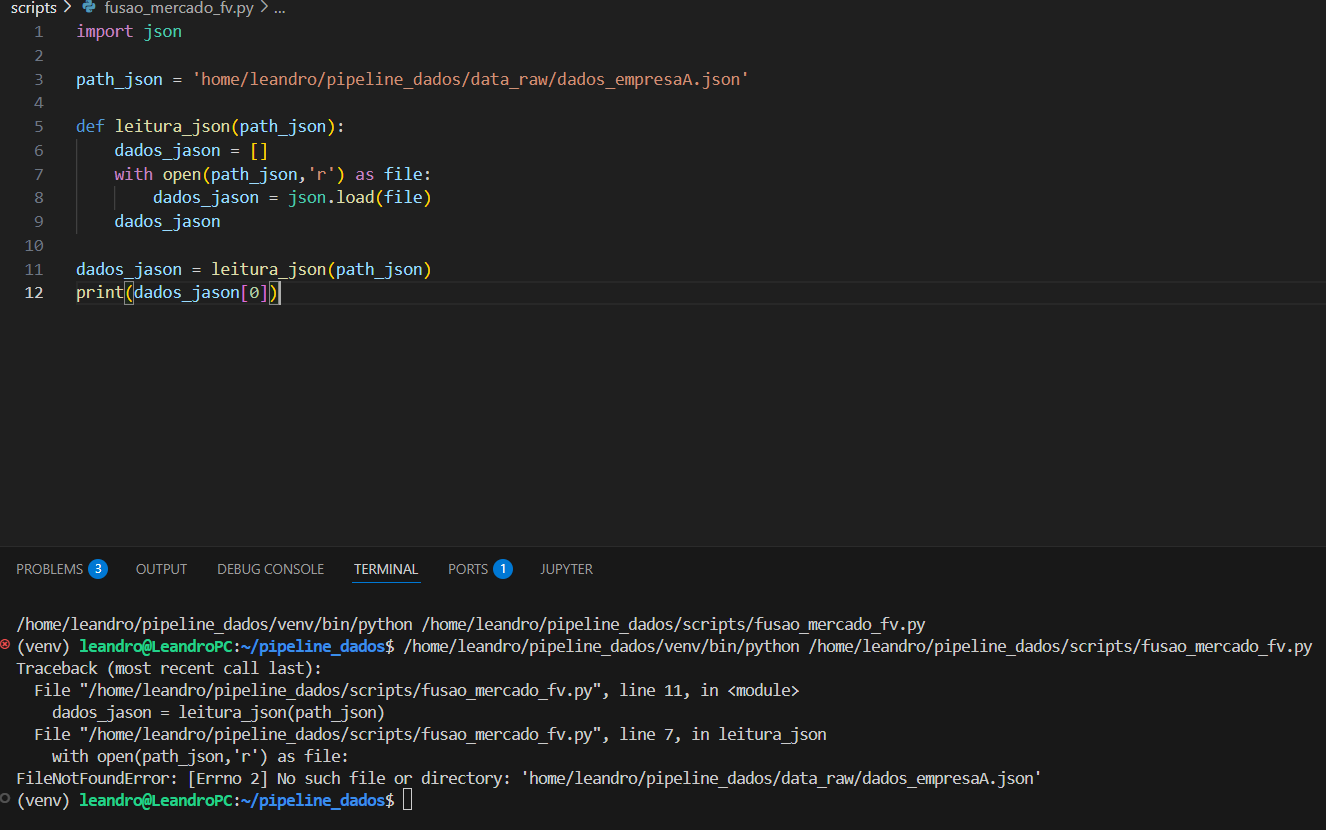Click the 'import json' line

click(129, 31)
